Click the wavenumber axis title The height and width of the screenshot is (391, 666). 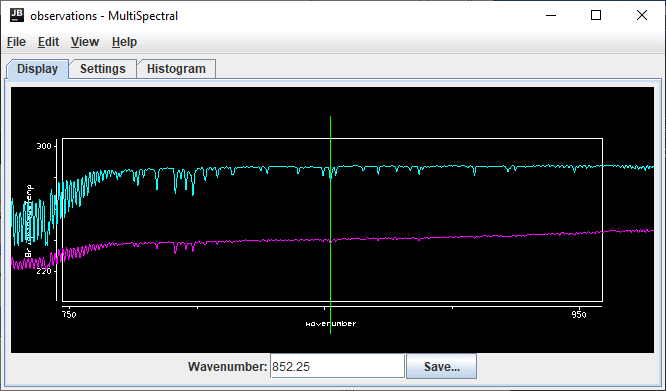point(331,323)
